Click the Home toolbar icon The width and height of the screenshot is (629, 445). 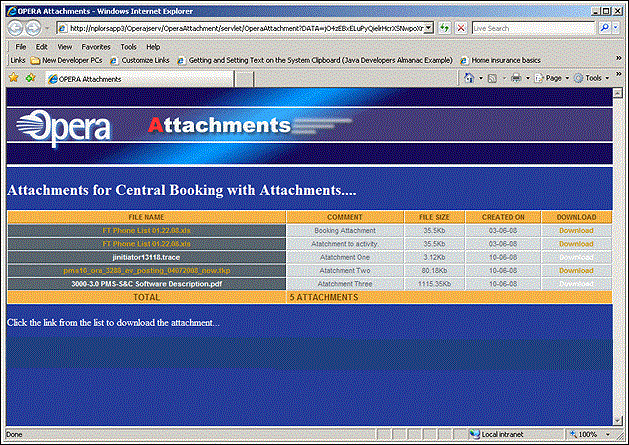click(x=468, y=78)
